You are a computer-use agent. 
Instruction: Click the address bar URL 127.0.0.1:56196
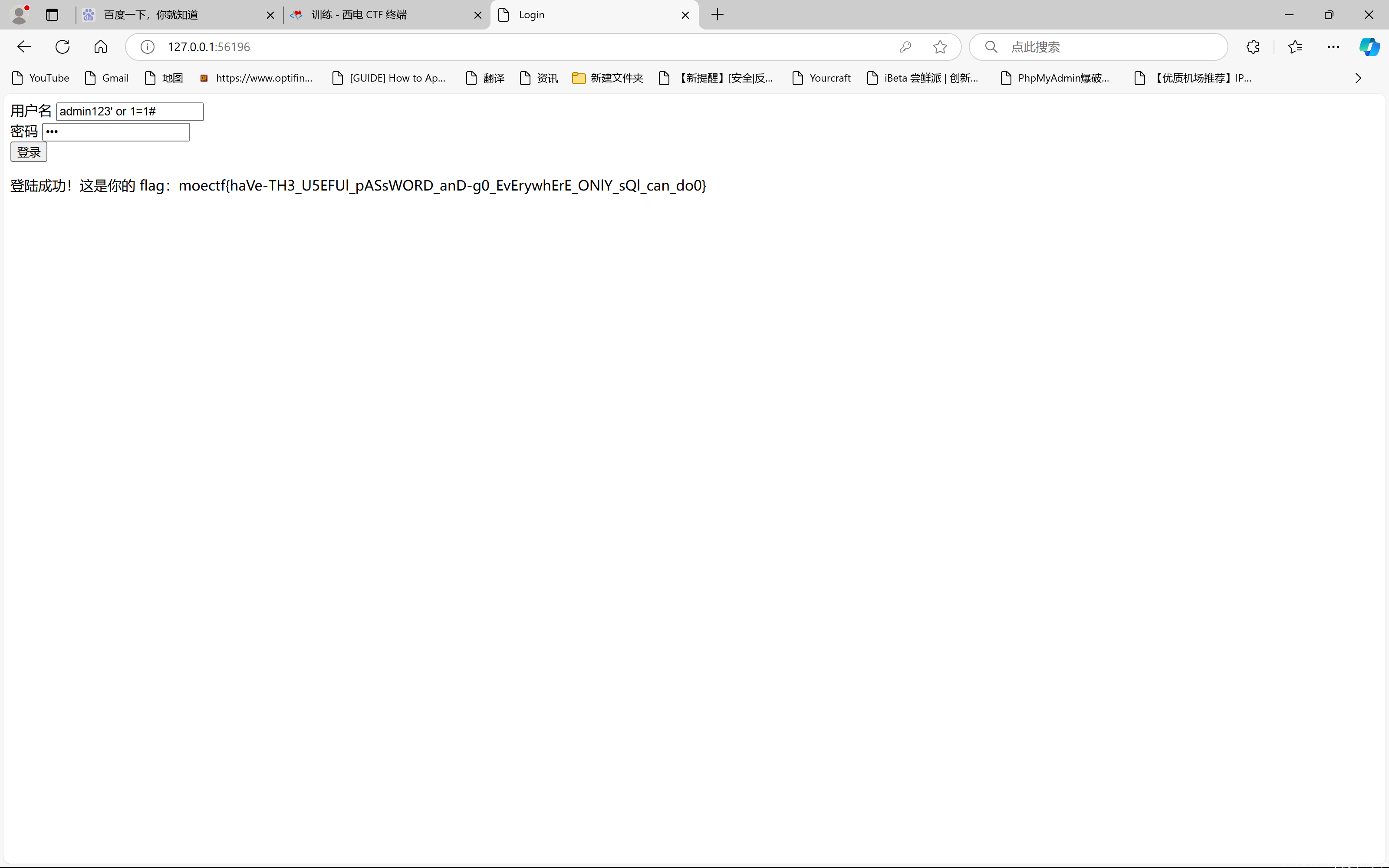(x=209, y=47)
